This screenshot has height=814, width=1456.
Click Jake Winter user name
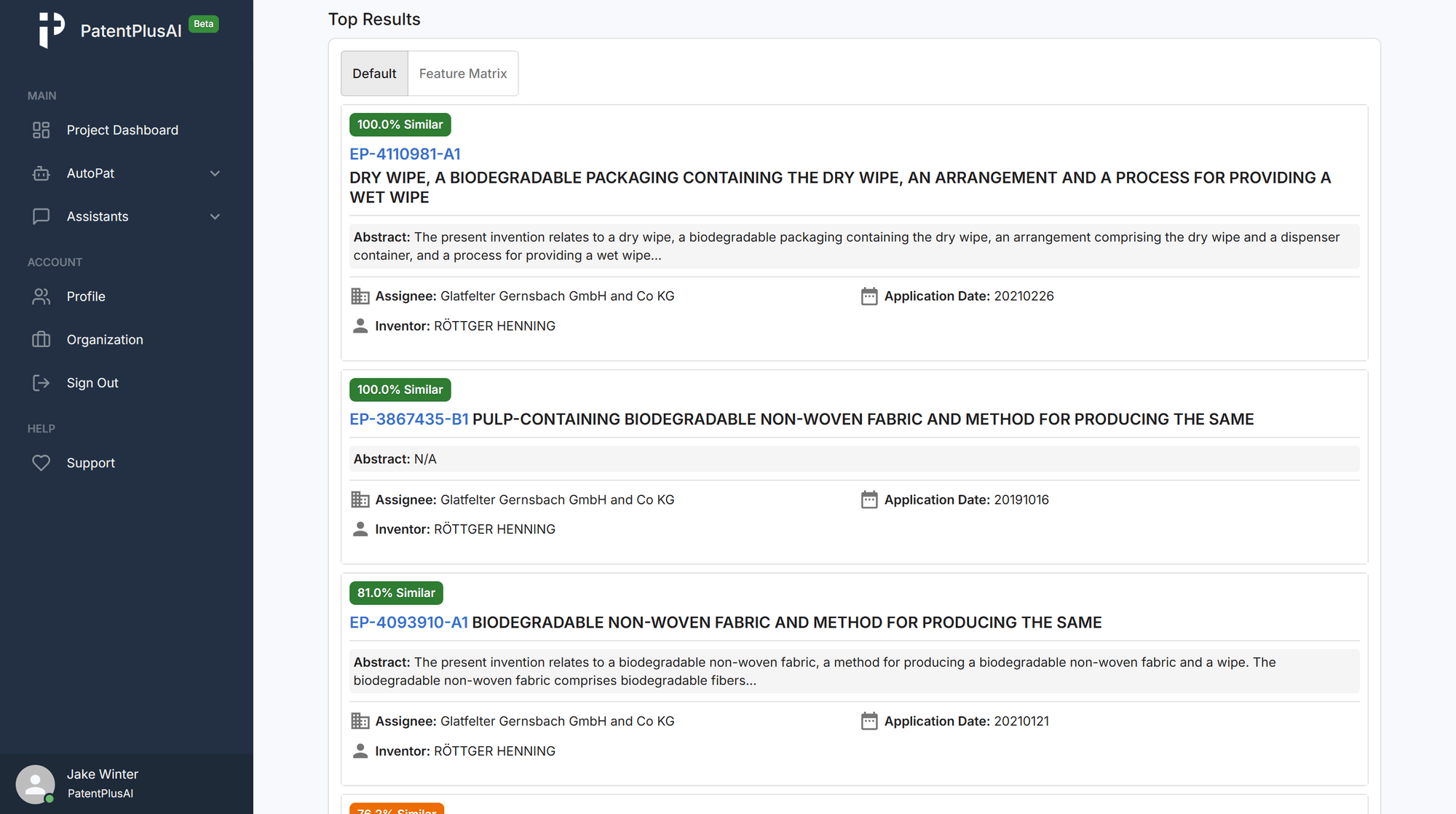point(103,774)
